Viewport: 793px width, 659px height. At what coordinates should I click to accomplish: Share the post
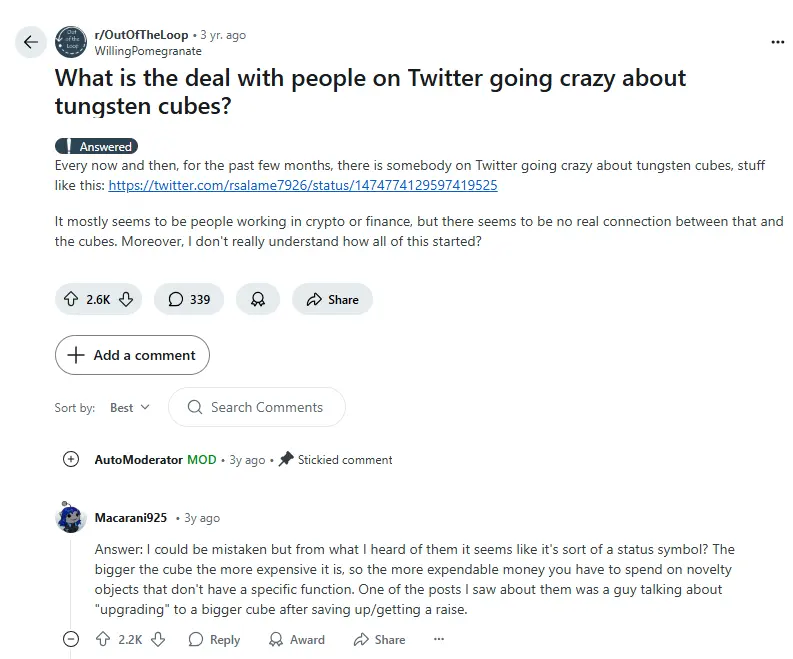tap(332, 299)
